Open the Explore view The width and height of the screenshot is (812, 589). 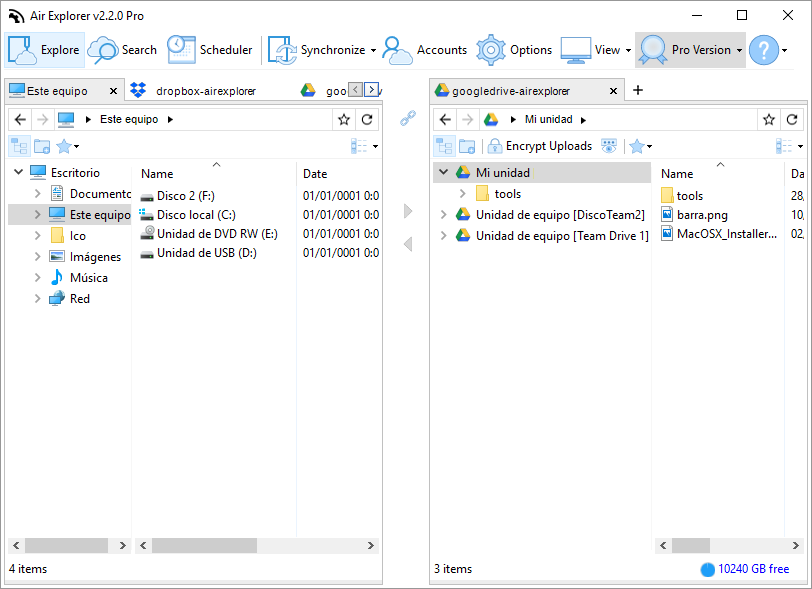(45, 50)
